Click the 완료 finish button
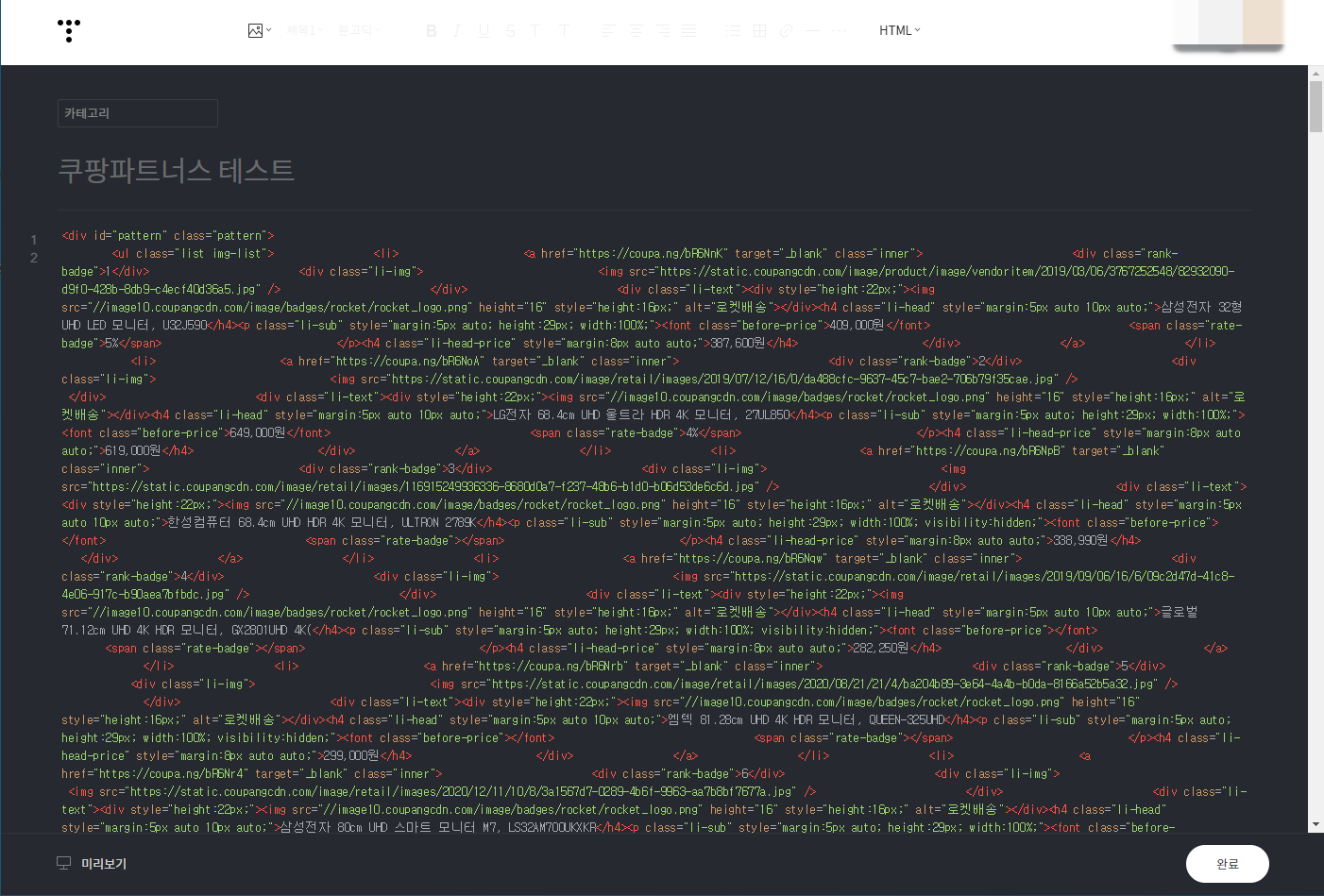The image size is (1324, 896). tap(1228, 864)
